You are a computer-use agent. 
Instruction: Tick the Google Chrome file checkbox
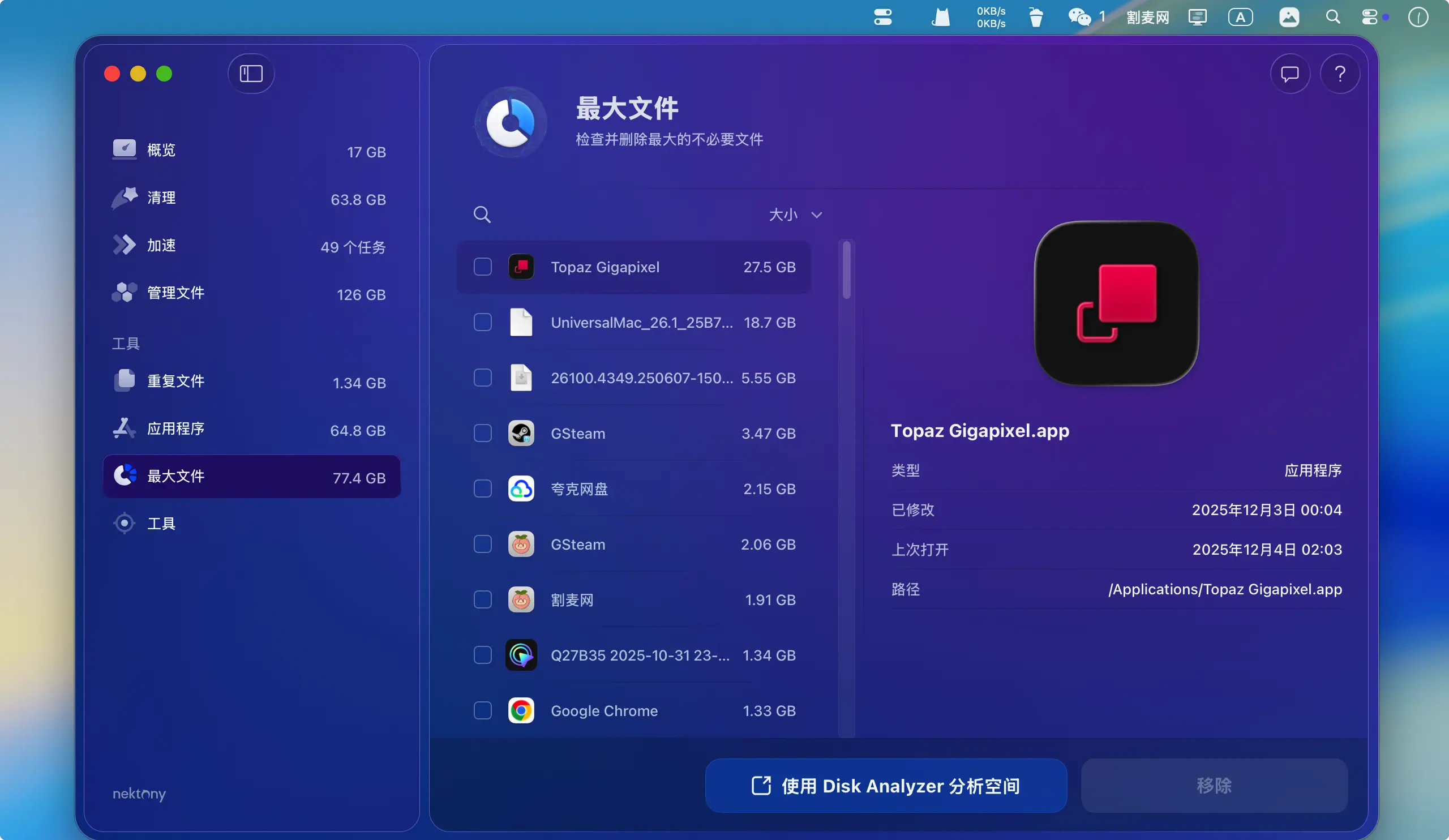click(482, 710)
